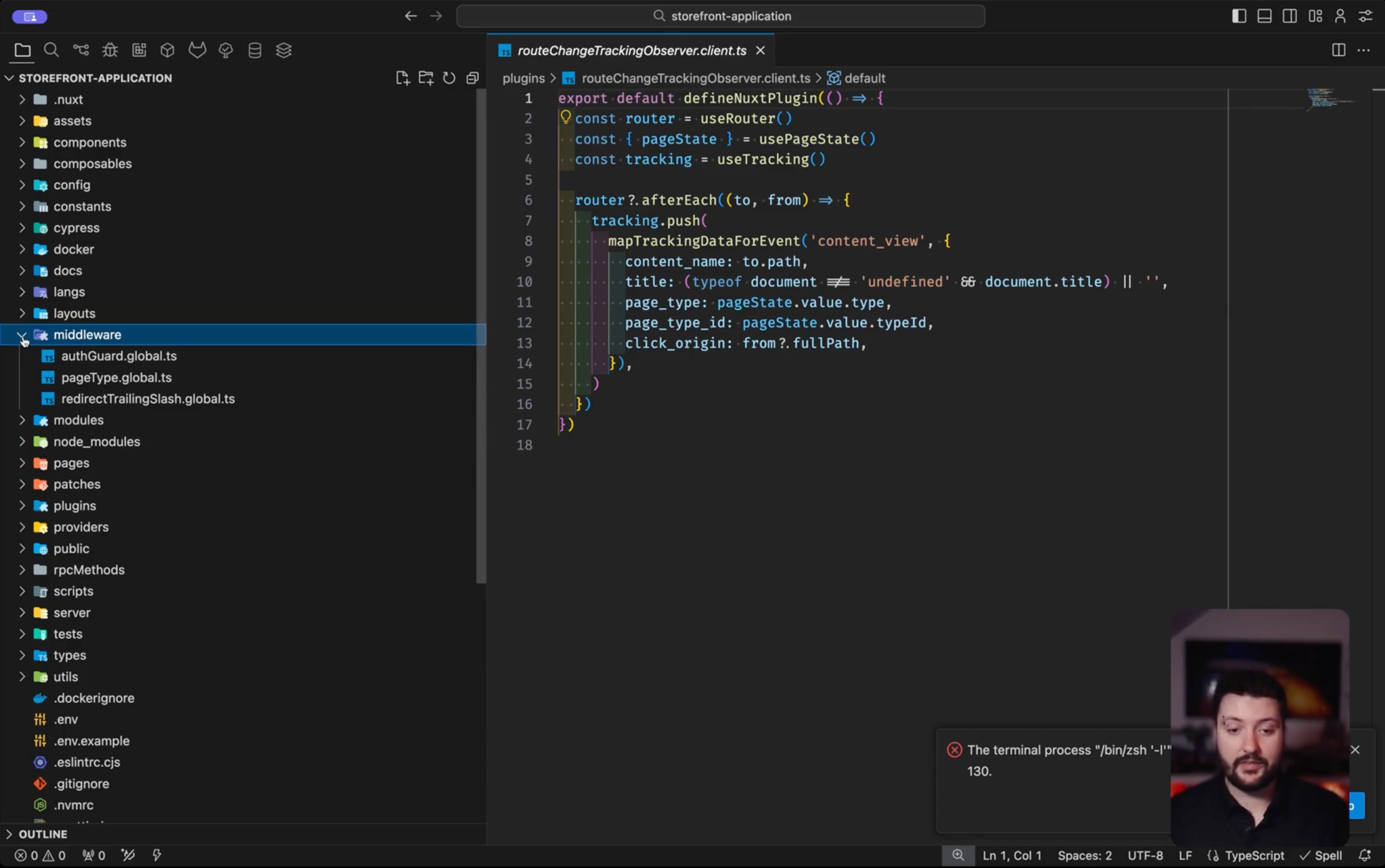The height and width of the screenshot is (868, 1385).
Task: Open the Extensions view icon
Action: click(139, 50)
